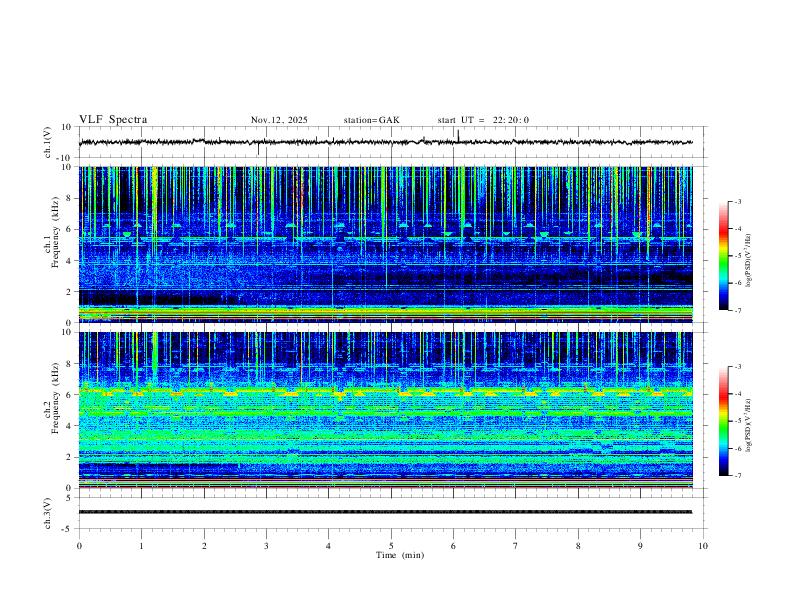This screenshot has width=792, height=612.
Task: Select the "Time (min)" axis title
Action: tap(400, 555)
